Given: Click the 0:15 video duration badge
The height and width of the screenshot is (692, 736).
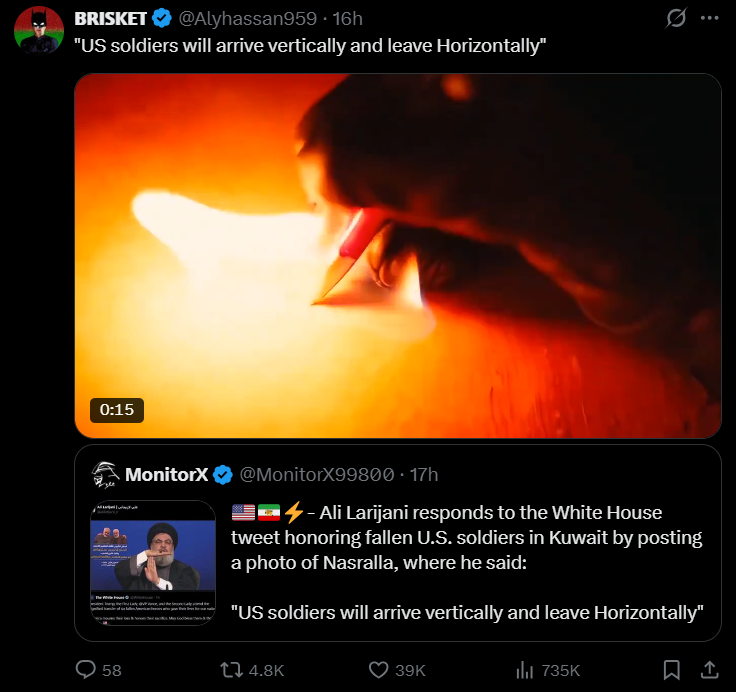Looking at the screenshot, I should click(x=117, y=410).
